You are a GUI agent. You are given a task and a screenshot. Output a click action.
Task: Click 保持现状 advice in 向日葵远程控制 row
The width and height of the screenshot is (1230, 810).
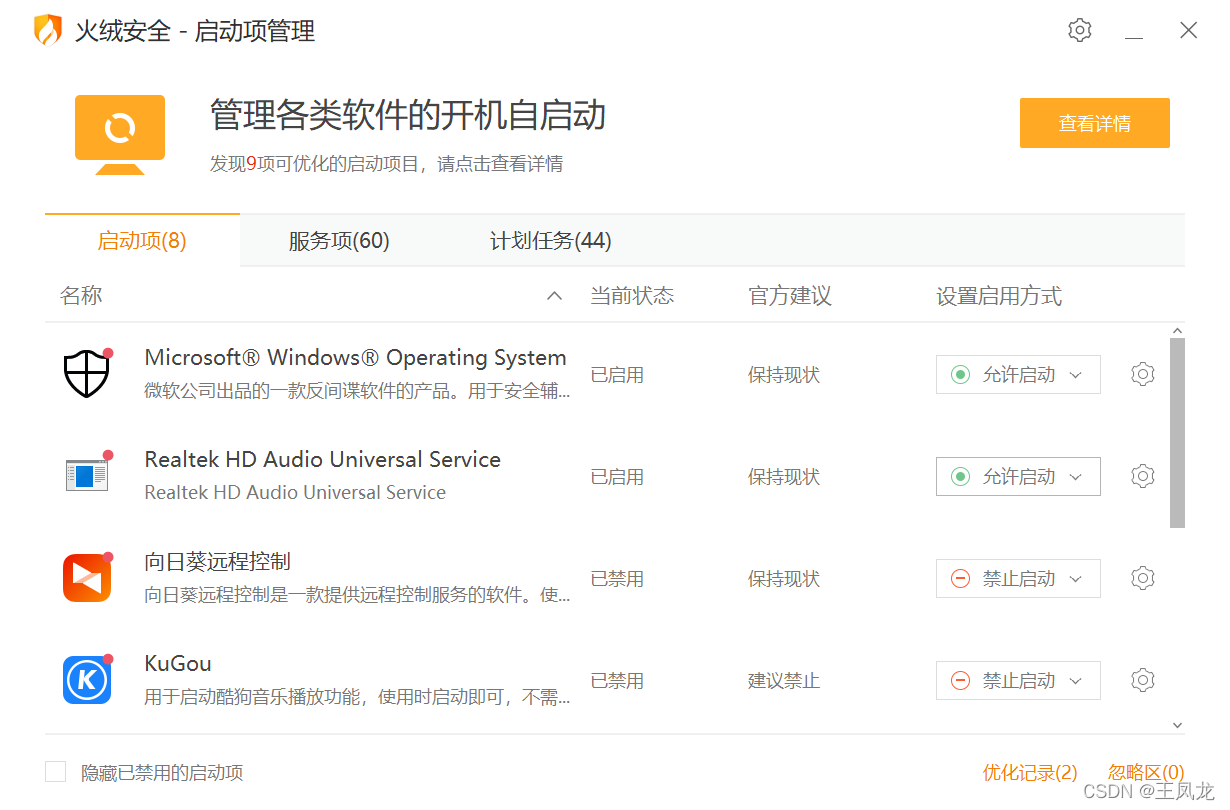[x=784, y=579]
